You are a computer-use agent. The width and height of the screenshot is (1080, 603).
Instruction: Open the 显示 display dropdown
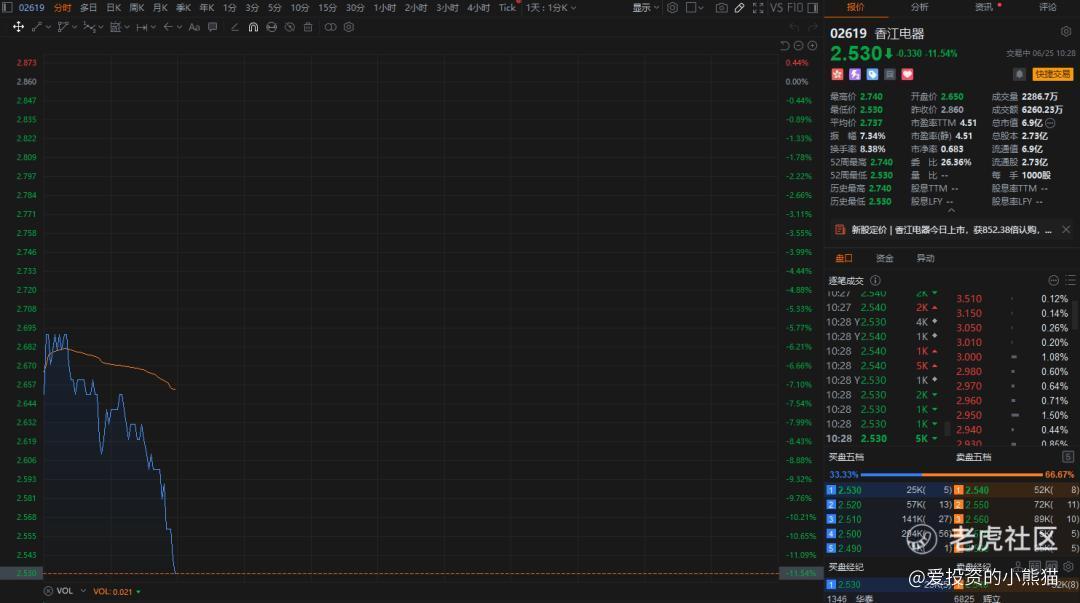coord(645,8)
